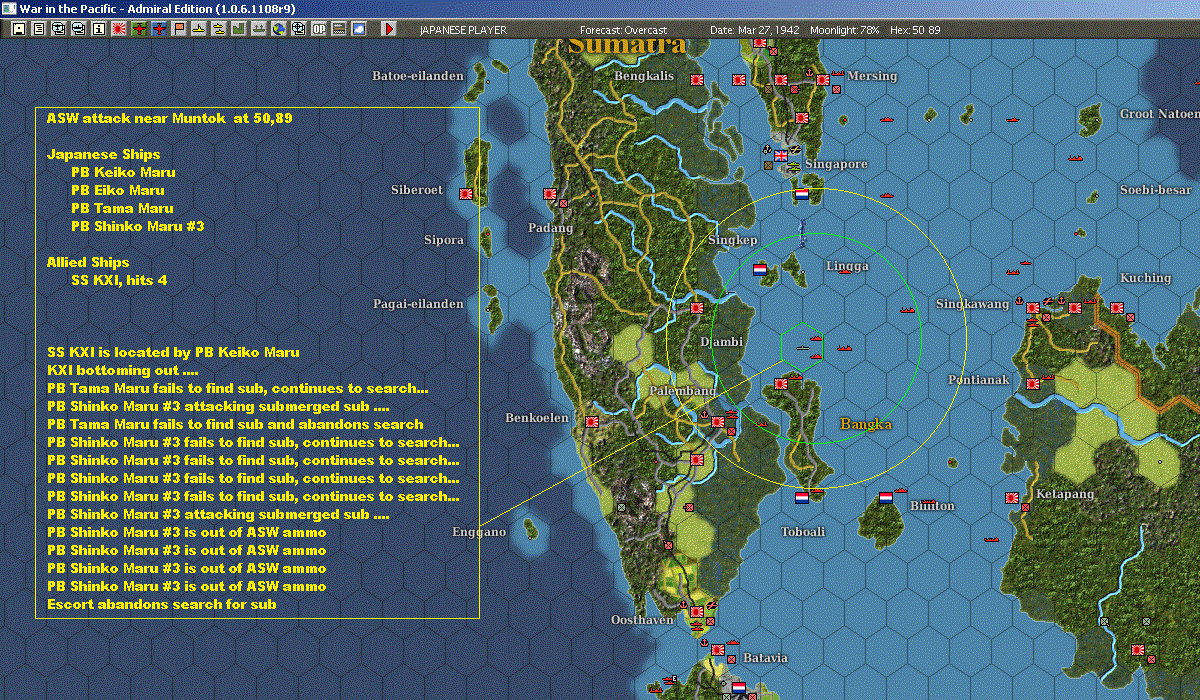Click the red play arrow button

point(389,29)
